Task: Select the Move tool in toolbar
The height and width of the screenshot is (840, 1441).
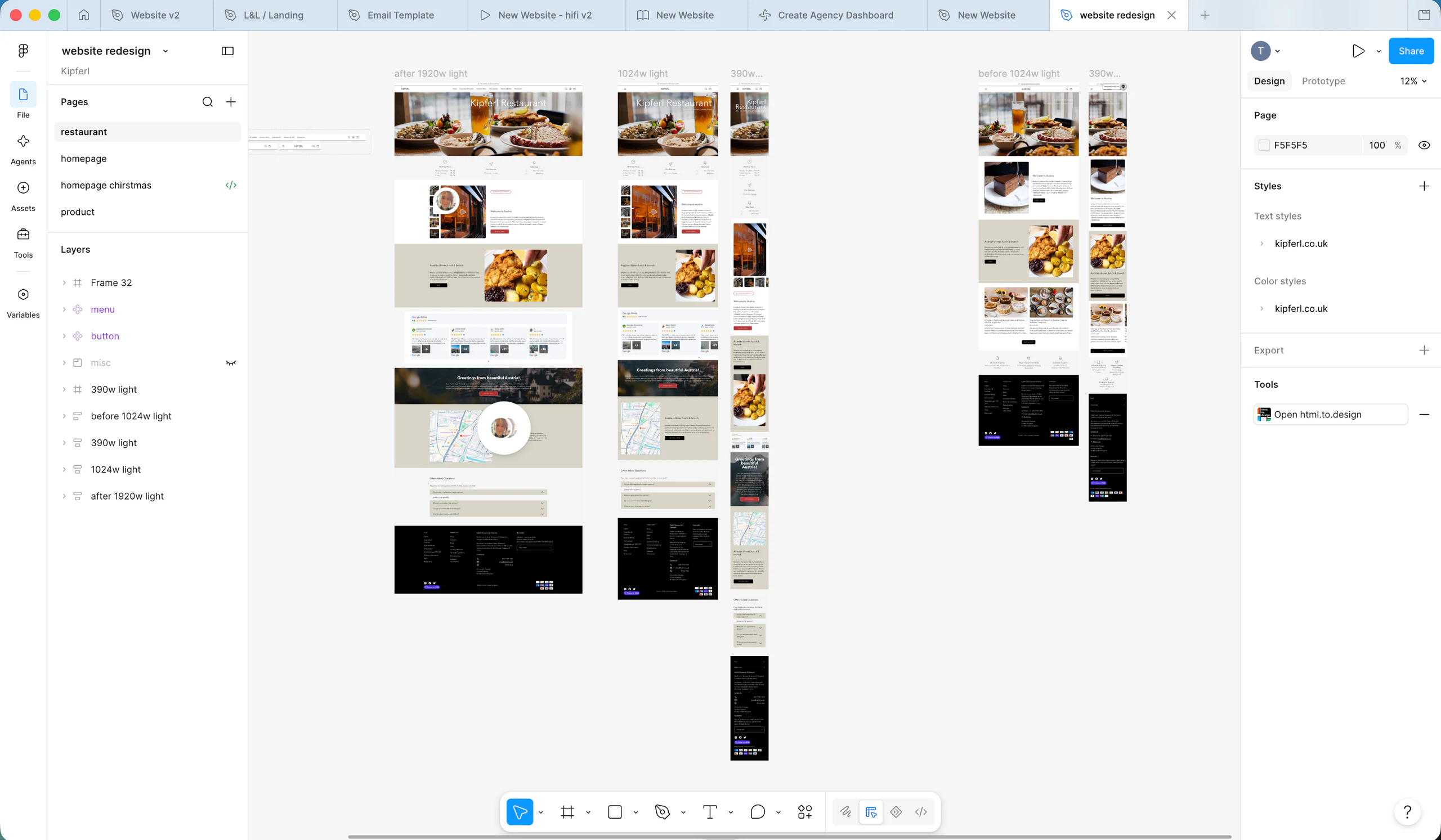Action: coord(520,812)
